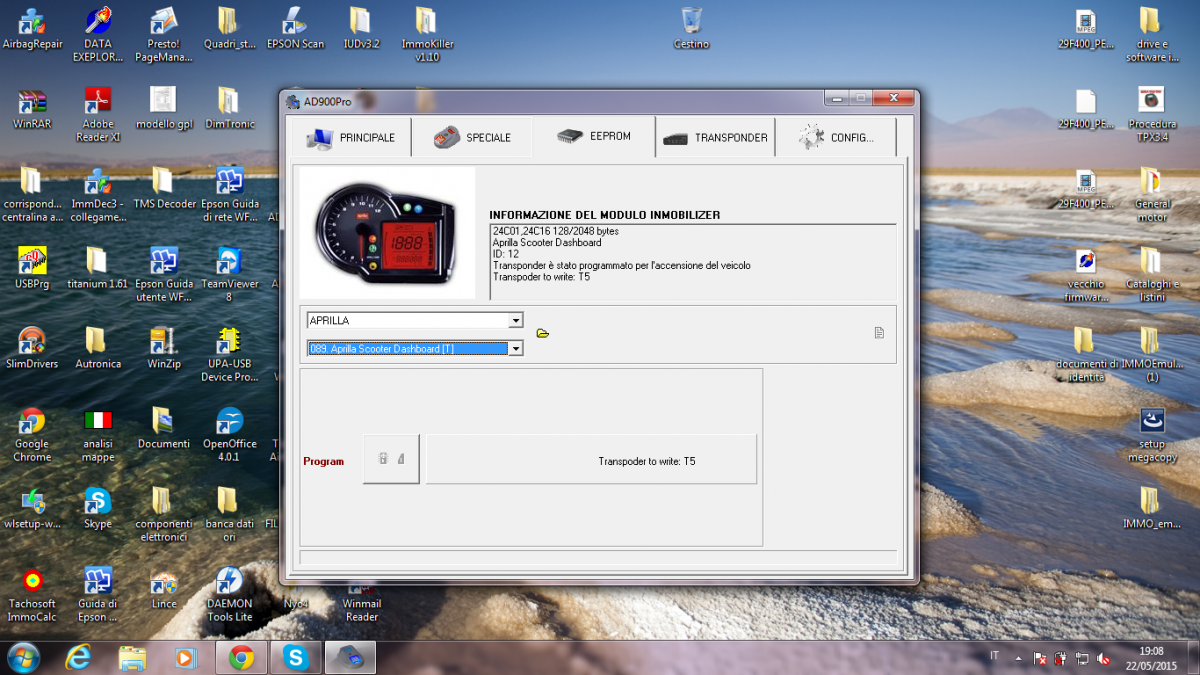
Task: Open TeamViewer 8 shortcut
Action: 229,274
